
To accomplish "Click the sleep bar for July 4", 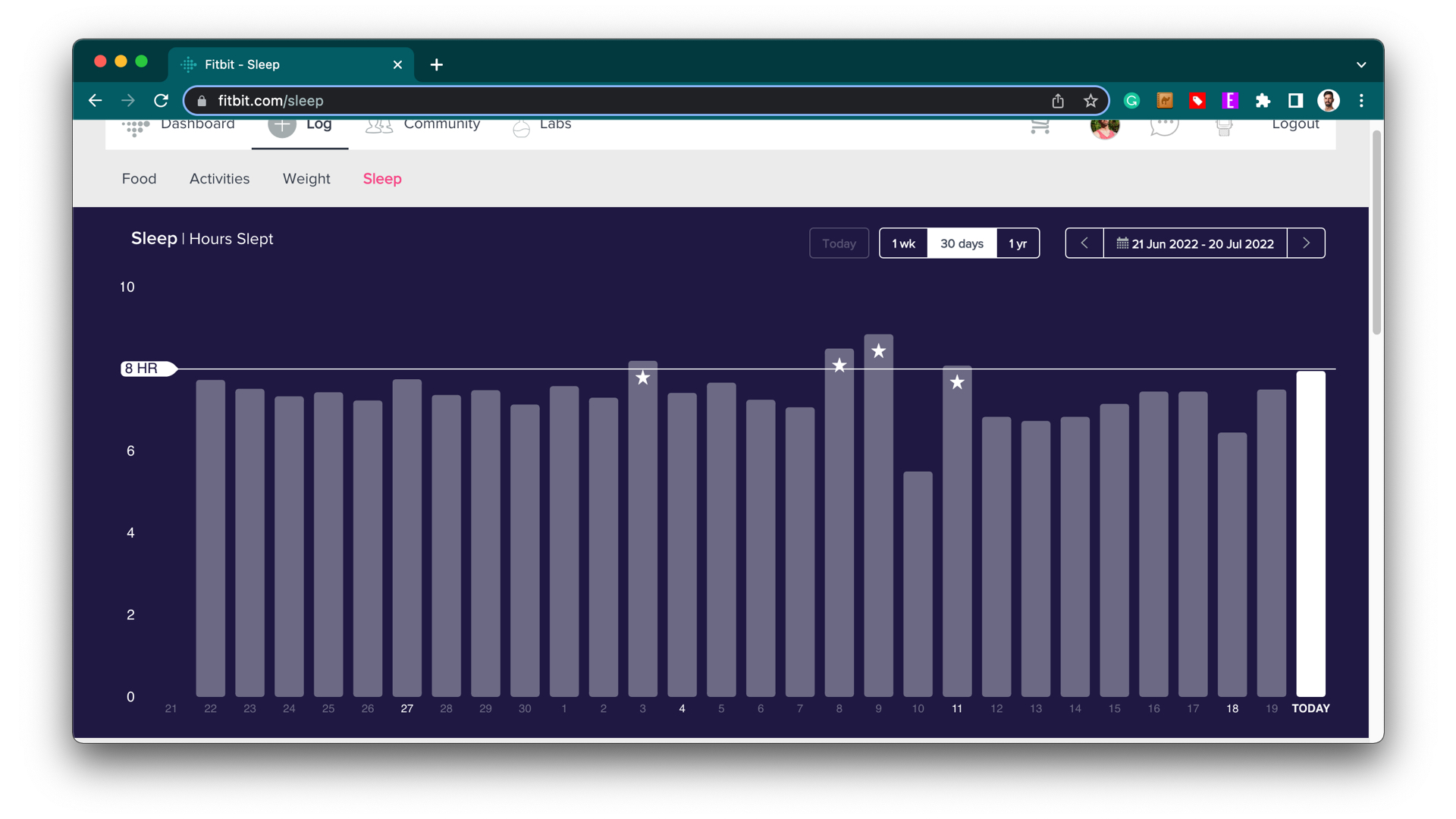I will (x=682, y=544).
